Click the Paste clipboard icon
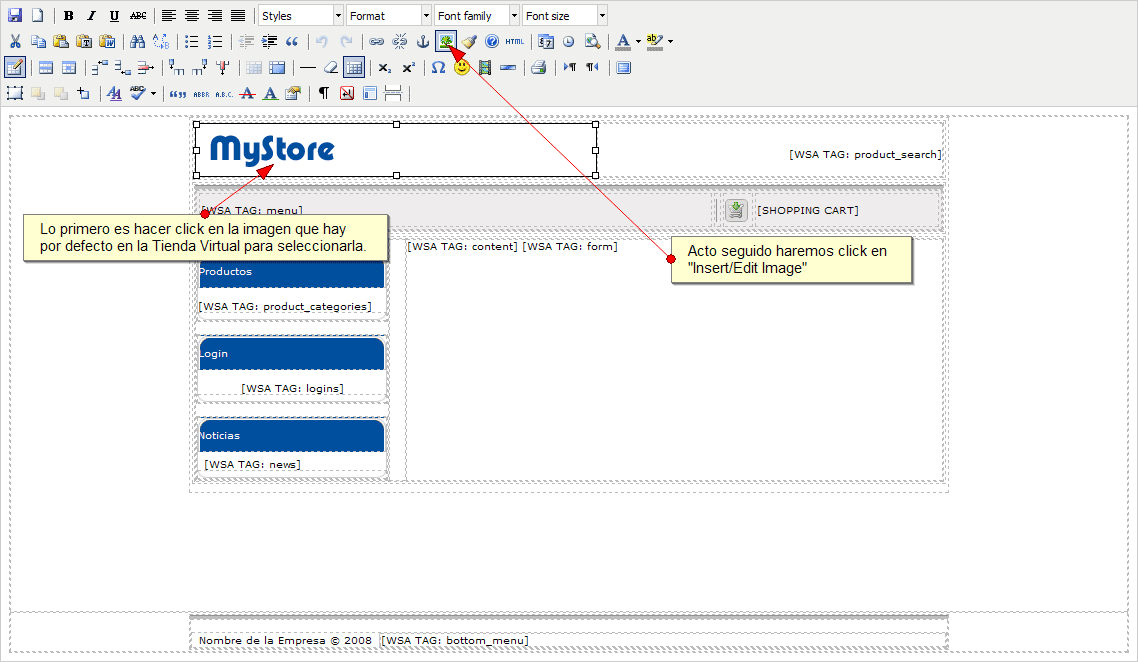This screenshot has height=662, width=1138. (x=61, y=41)
